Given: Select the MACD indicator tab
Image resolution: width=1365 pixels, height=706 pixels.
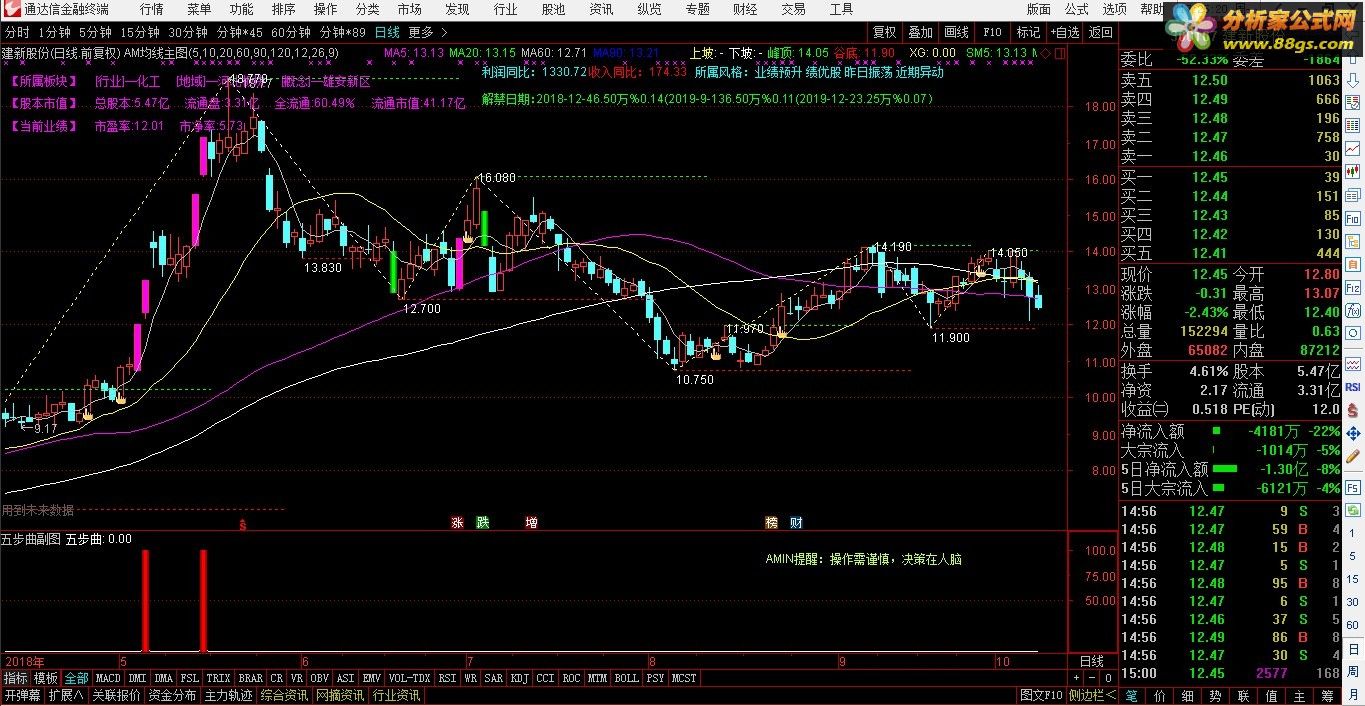Looking at the screenshot, I should click(x=108, y=678).
